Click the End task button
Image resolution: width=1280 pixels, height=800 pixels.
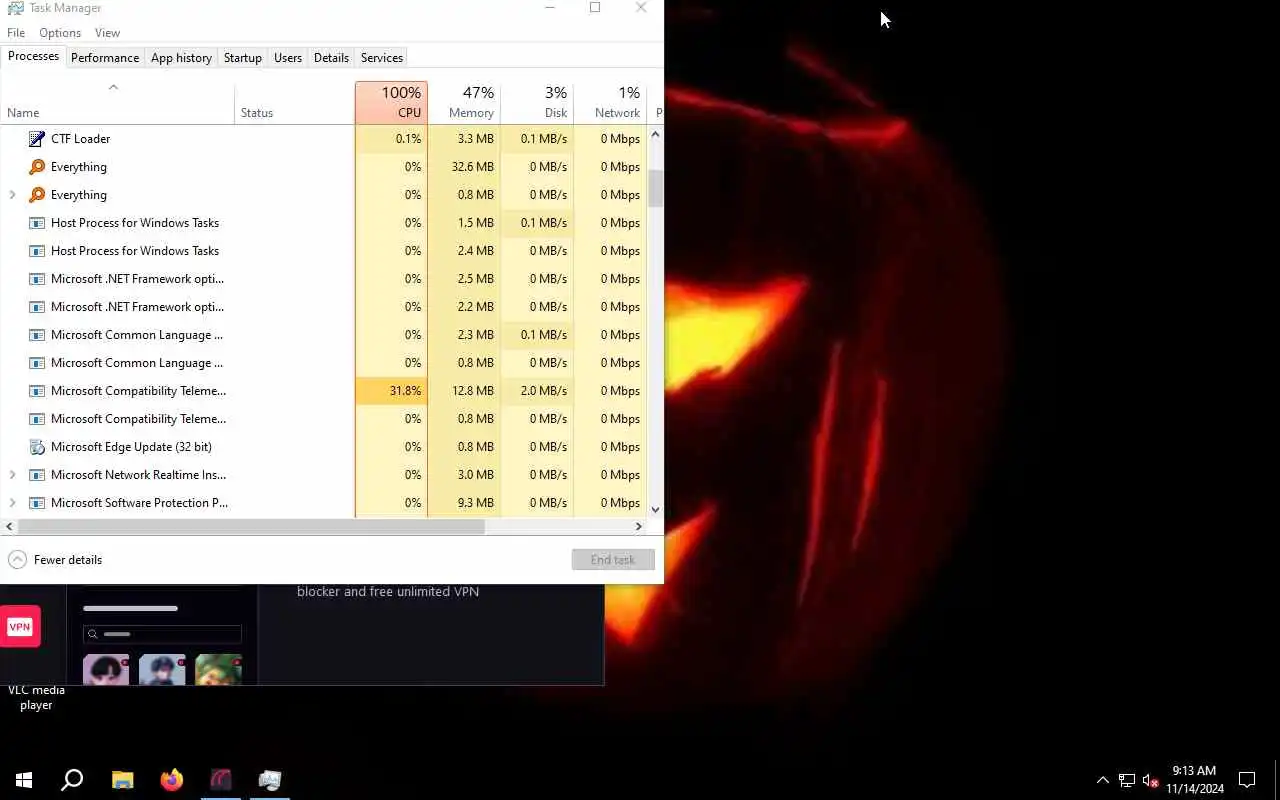(x=613, y=560)
